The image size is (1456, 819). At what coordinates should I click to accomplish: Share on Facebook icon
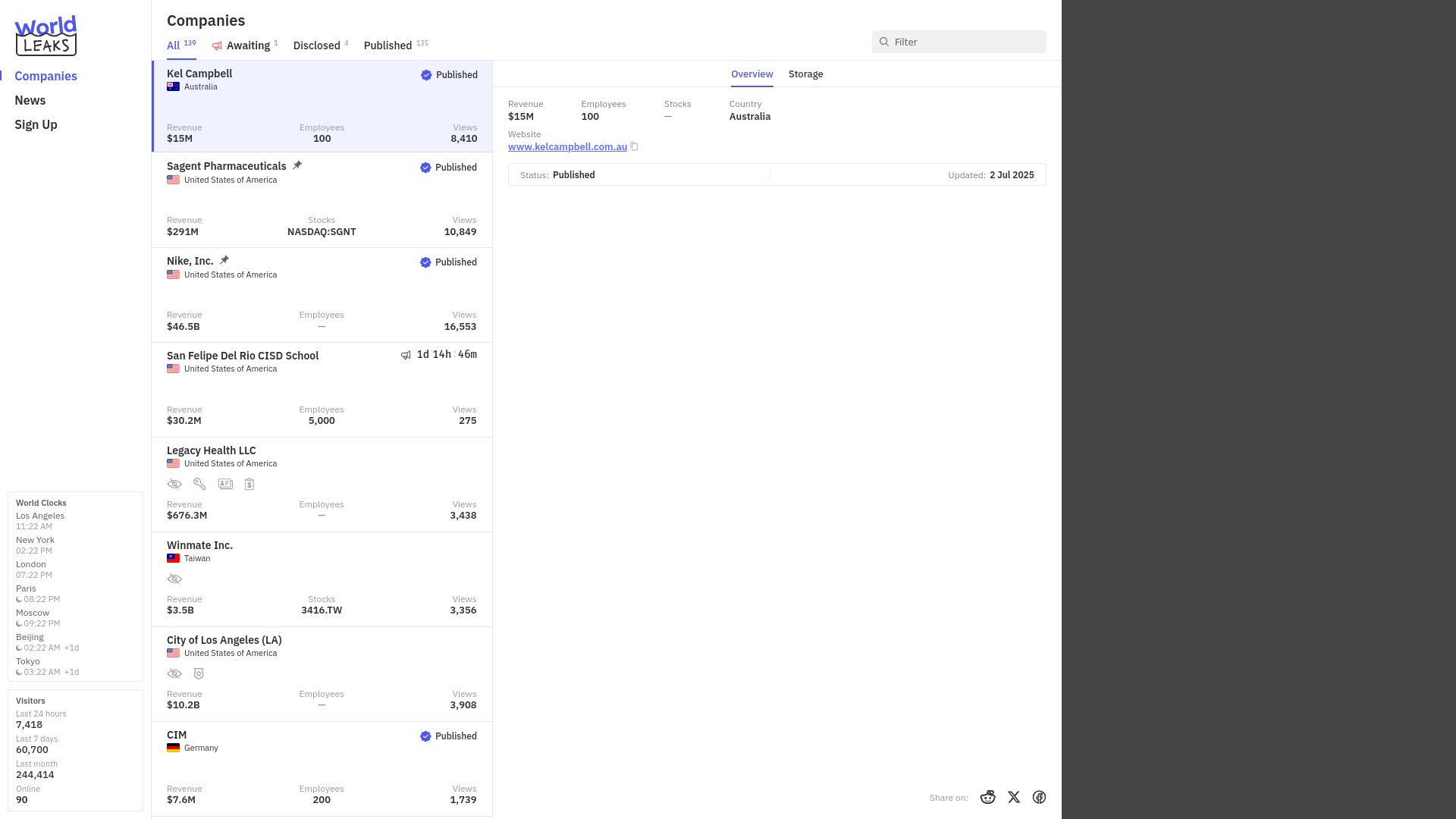[1039, 797]
